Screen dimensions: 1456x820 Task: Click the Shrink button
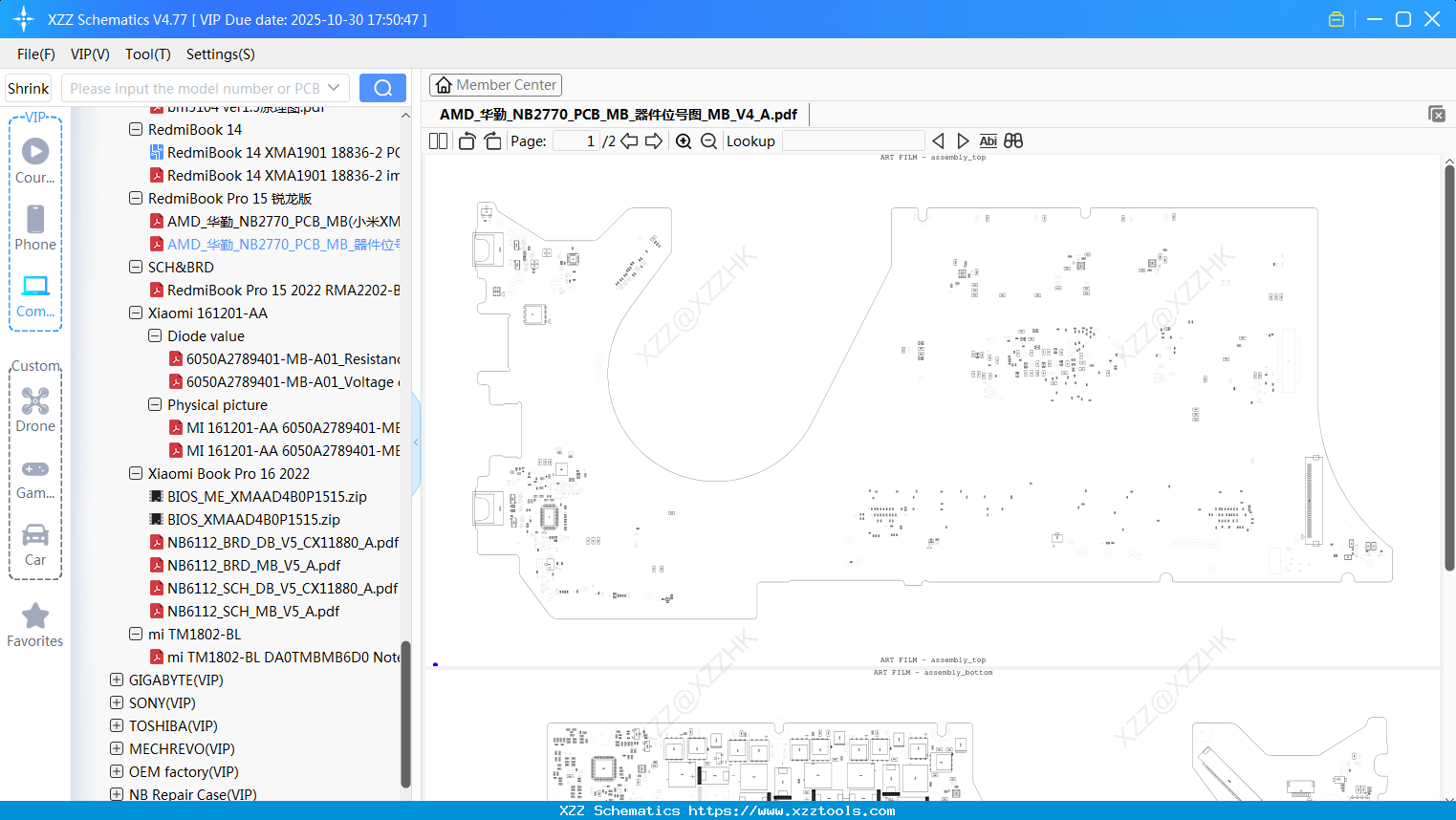pyautogui.click(x=28, y=88)
